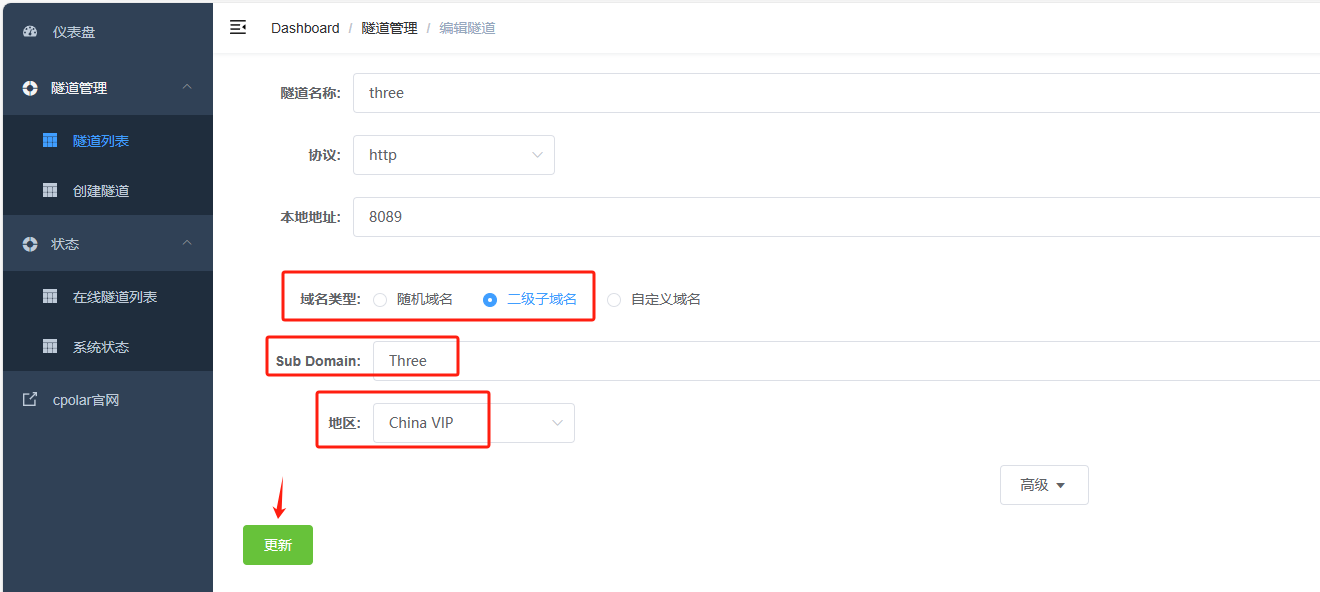The width and height of the screenshot is (1320, 592).
Task: Toggle the sidebar hamburger collapse icon
Action: tap(238, 28)
